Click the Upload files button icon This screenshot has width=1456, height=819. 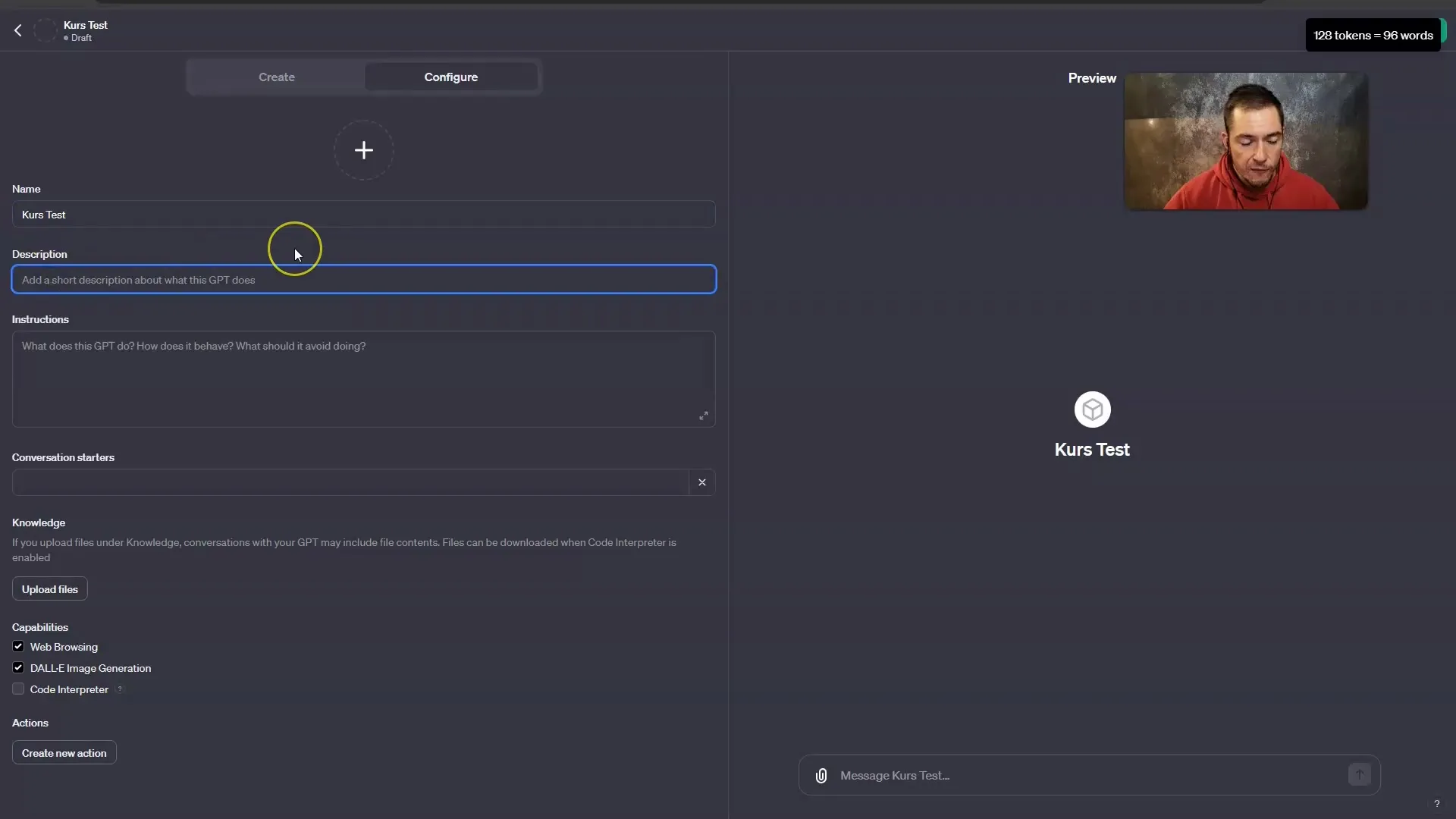(49, 588)
